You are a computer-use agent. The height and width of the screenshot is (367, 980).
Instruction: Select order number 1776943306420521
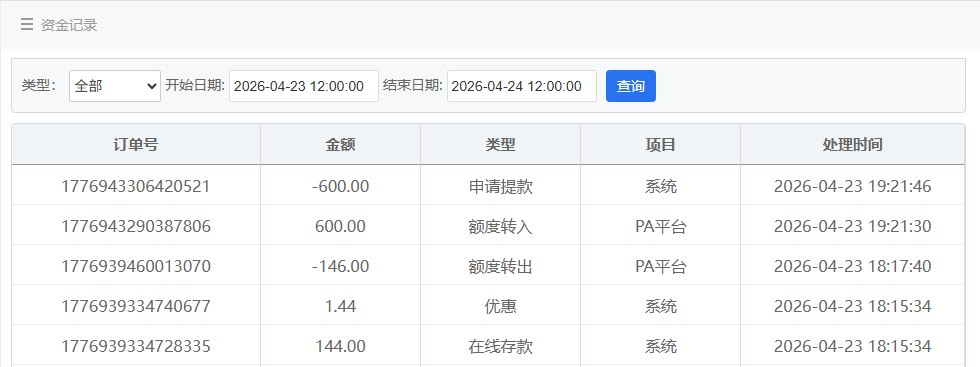136,186
